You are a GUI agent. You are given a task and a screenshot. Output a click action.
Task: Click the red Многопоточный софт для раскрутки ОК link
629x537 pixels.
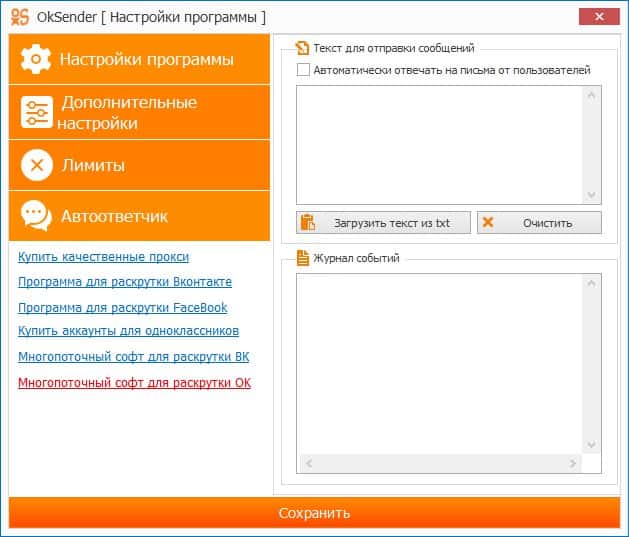(x=134, y=383)
